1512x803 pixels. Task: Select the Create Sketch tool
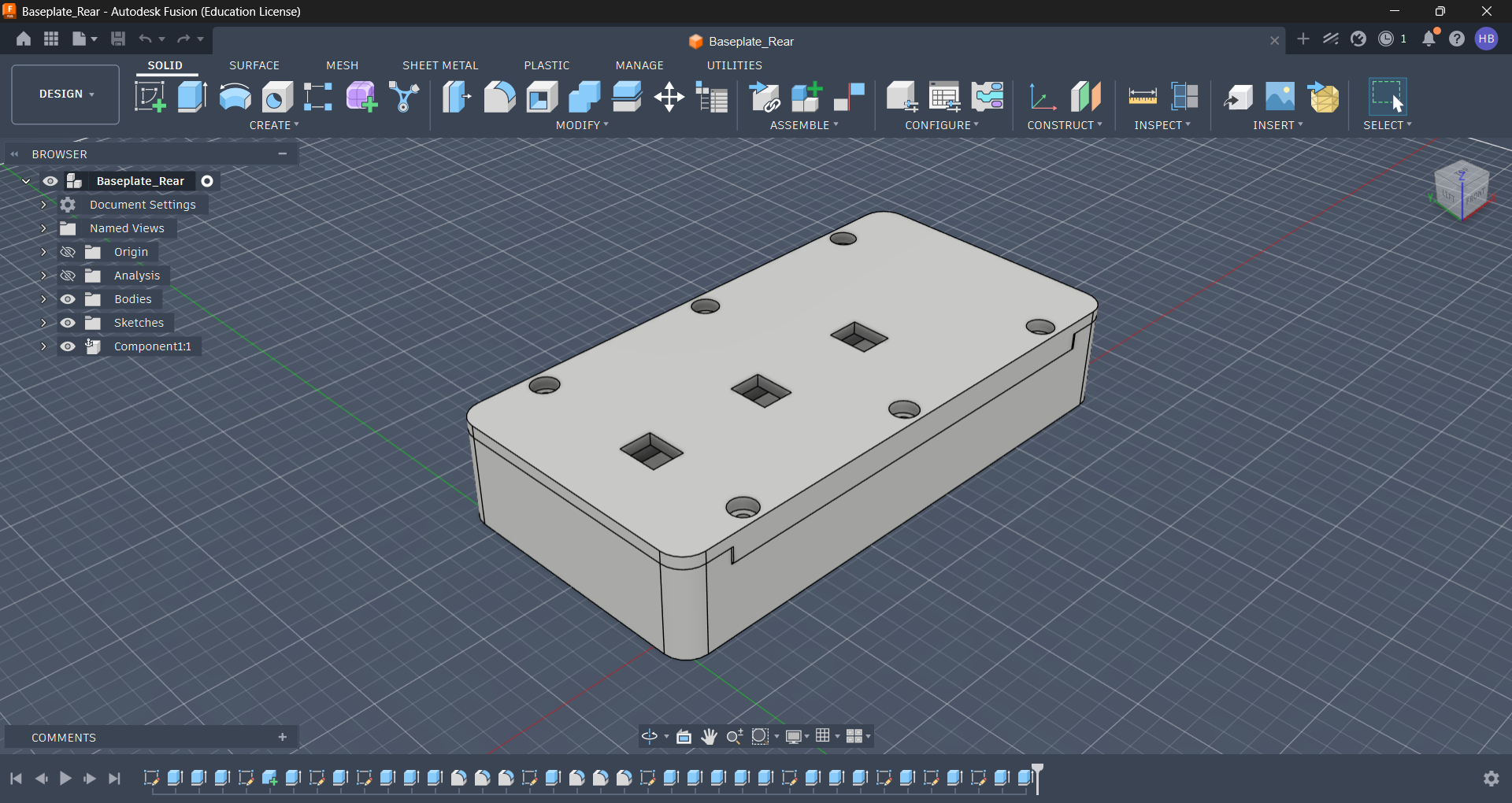pos(150,97)
